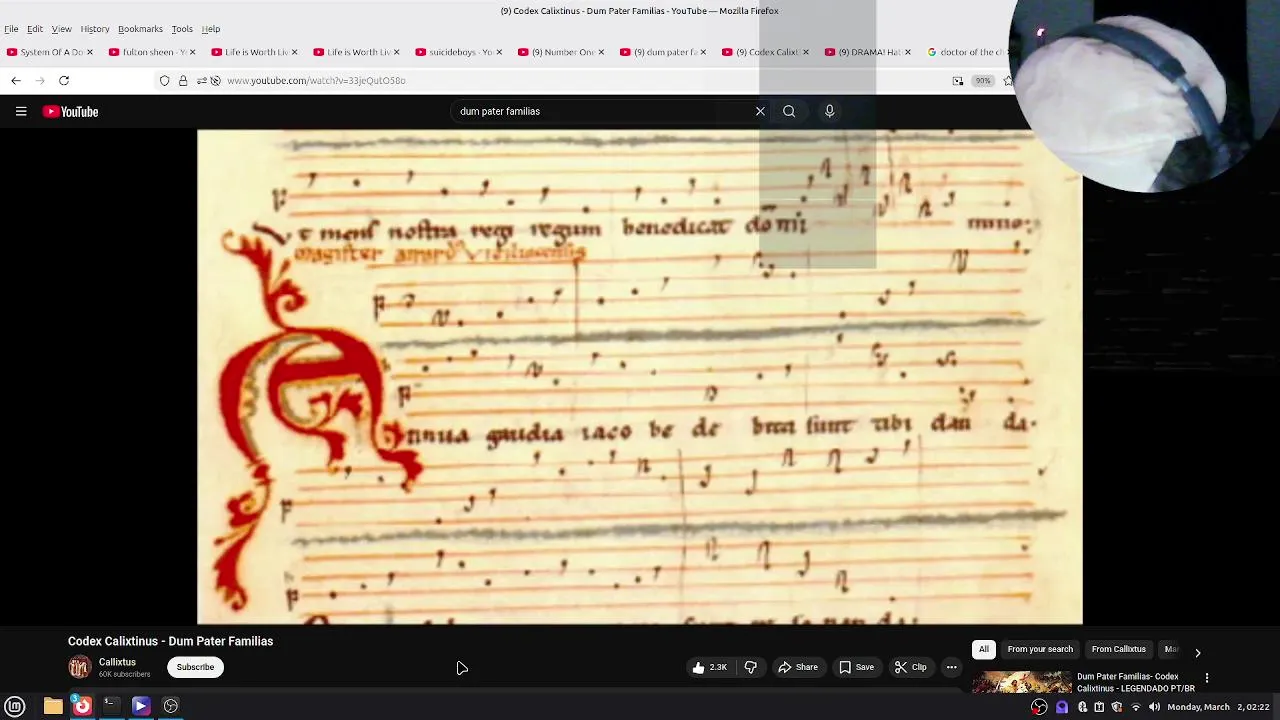Open the Files folder in the taskbar
The image size is (1280, 720).
(x=53, y=706)
